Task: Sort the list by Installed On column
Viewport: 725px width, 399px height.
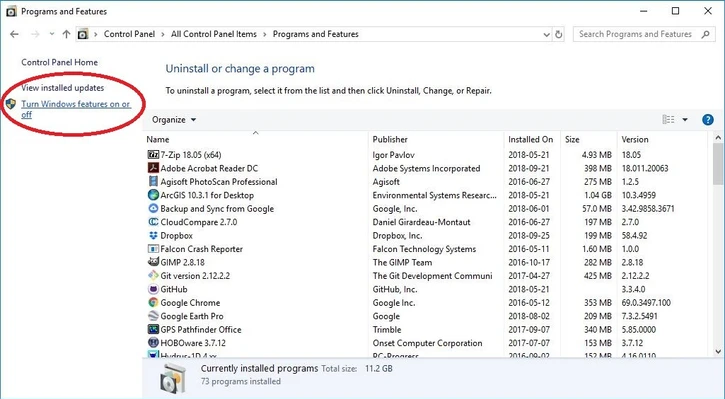Action: tap(530, 139)
